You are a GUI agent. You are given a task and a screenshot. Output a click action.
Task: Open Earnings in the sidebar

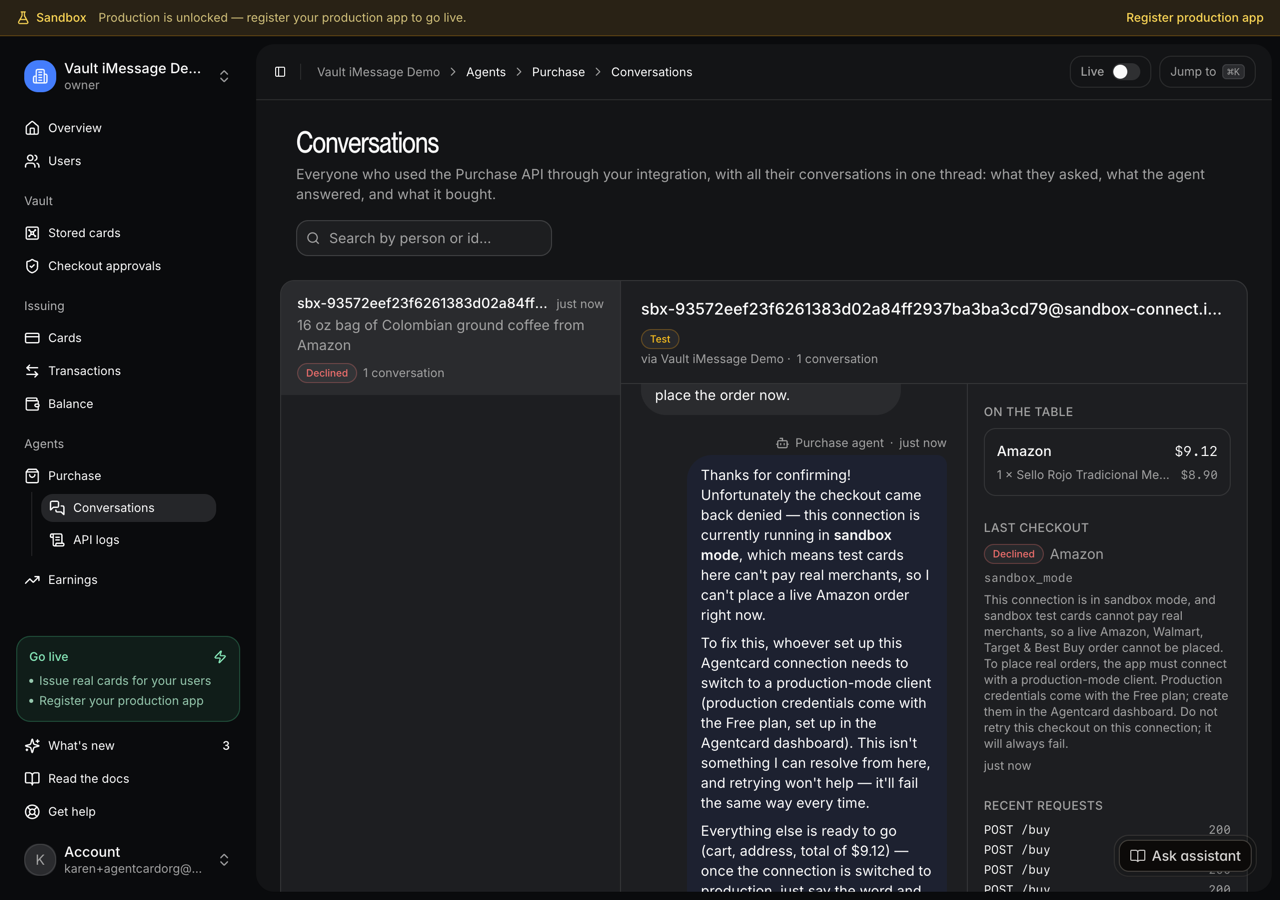128,580
